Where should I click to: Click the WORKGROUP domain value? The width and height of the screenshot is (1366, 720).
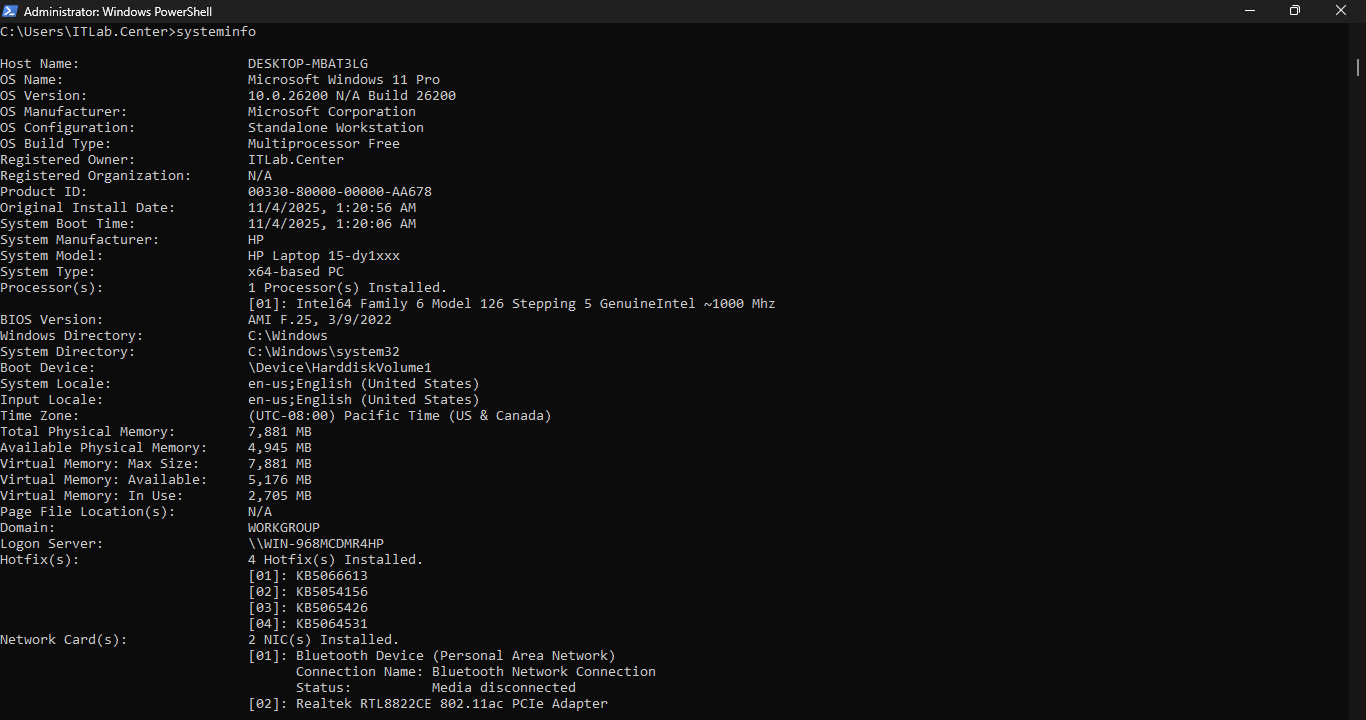click(x=283, y=528)
